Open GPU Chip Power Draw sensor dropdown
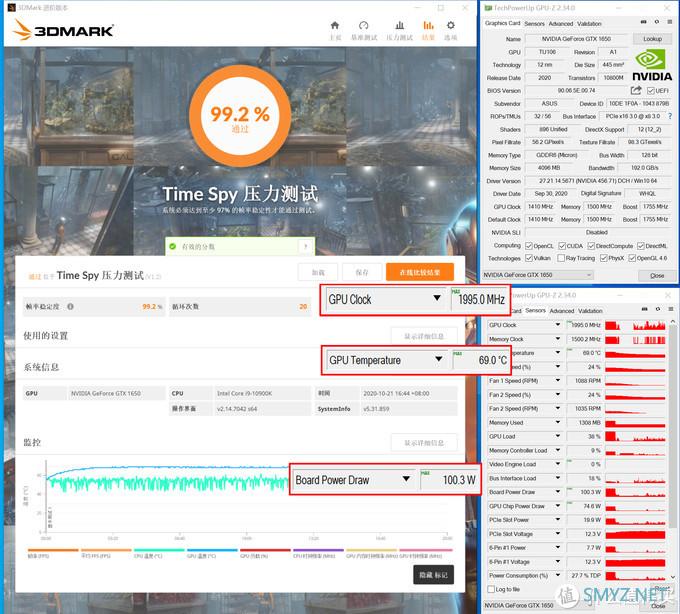This screenshot has height=614, width=680. pos(558,506)
